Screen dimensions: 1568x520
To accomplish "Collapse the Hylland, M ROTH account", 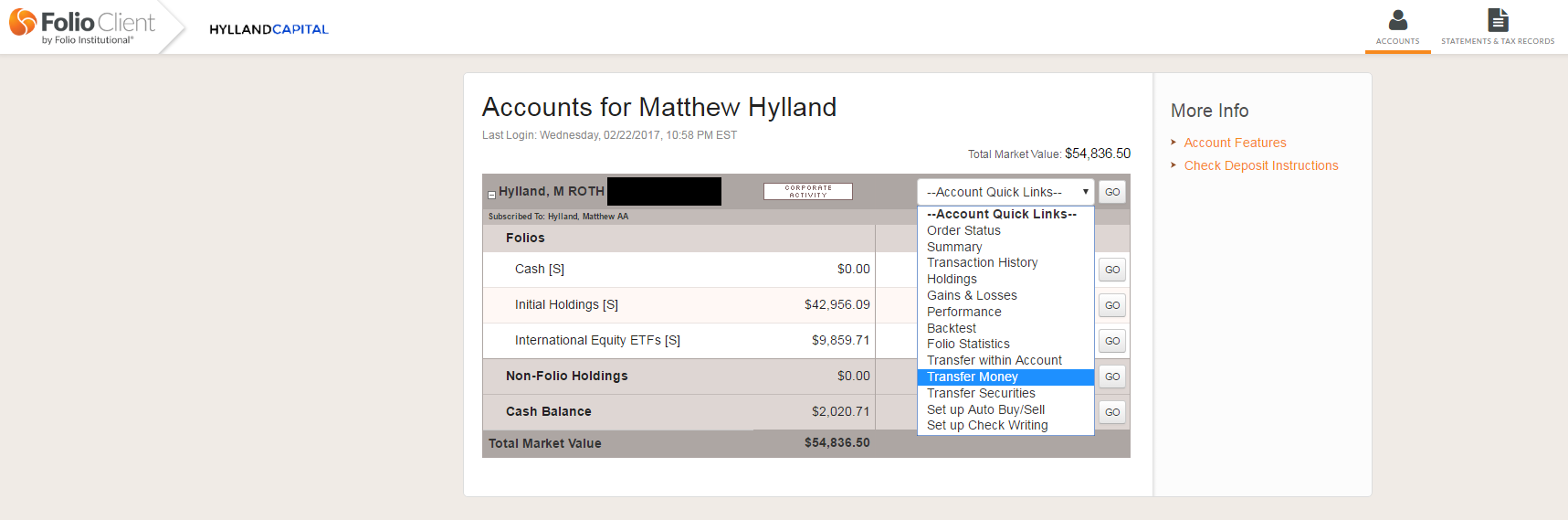I will point(491,195).
